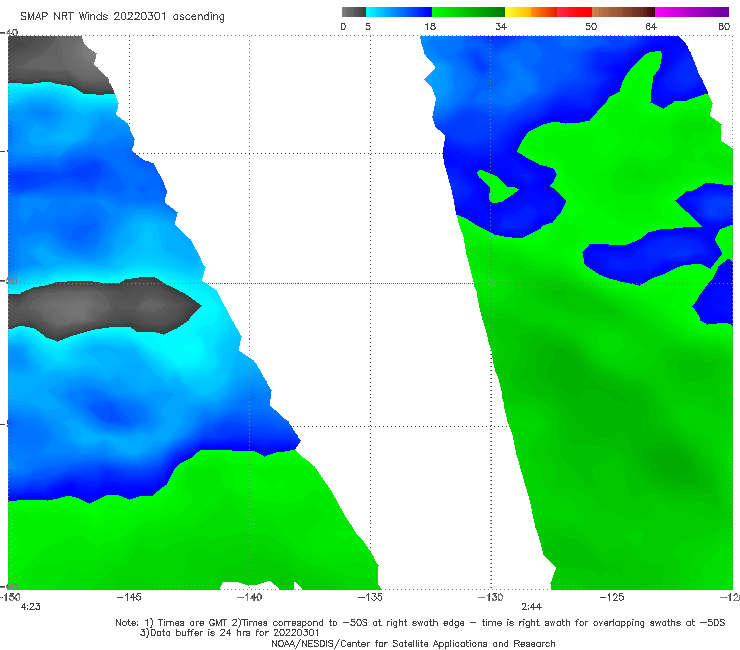Click the note line 'Times are GMT'
740x650 pixels.
tap(193, 622)
